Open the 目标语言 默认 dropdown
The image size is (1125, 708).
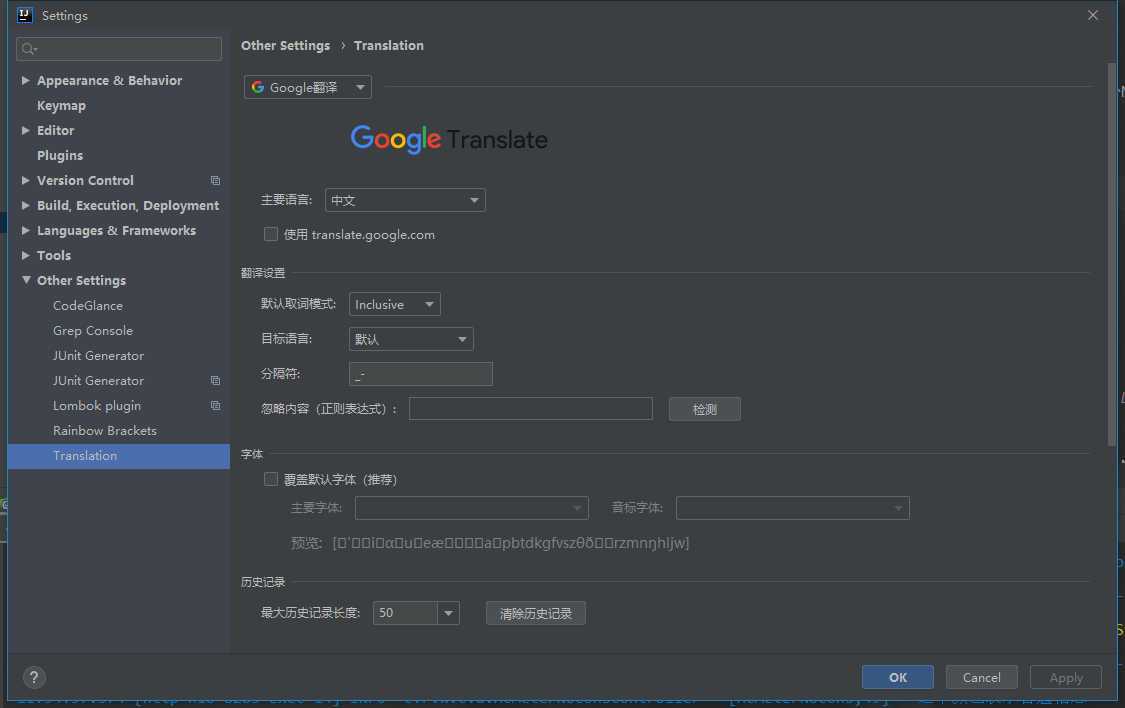click(411, 339)
